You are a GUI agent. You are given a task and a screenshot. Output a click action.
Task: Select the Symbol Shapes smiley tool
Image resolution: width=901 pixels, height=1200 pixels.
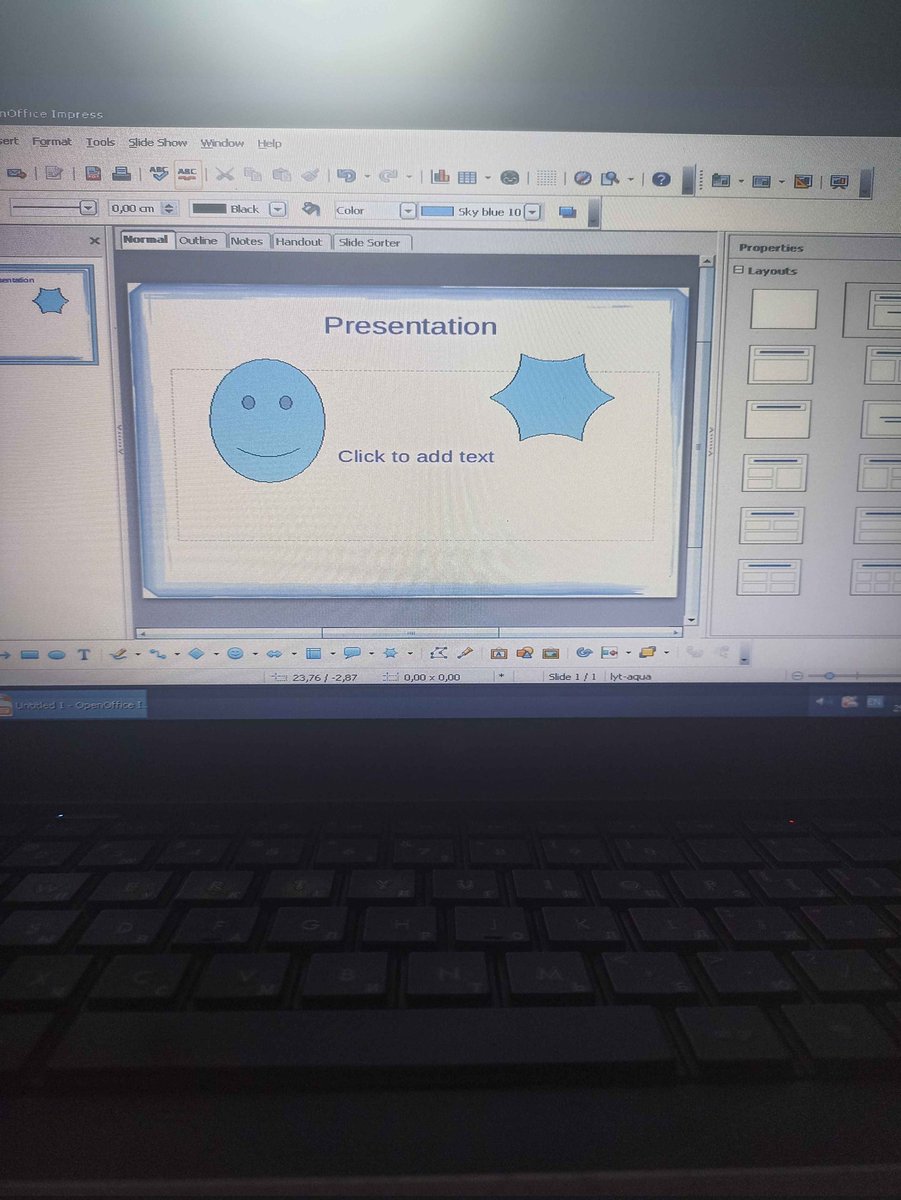(235, 654)
